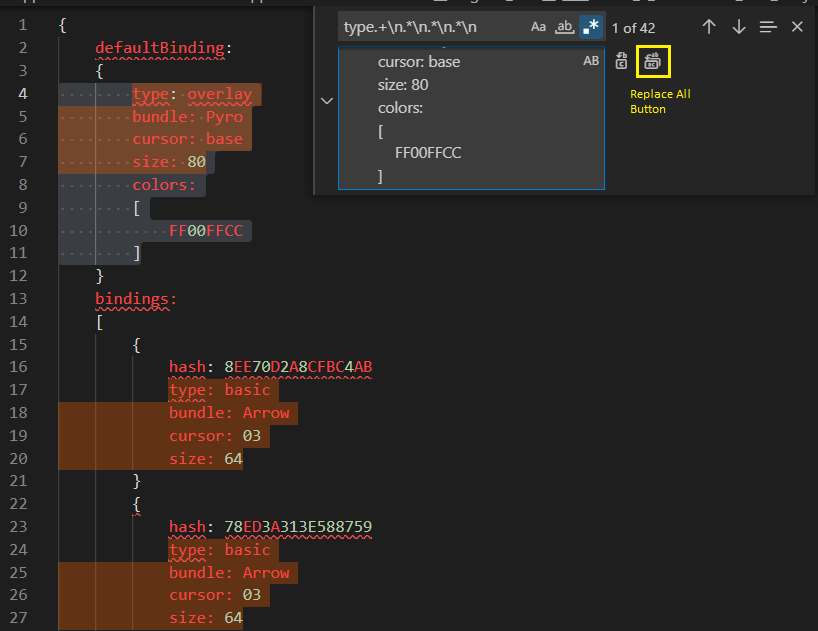Toggle Preserve Case in replace field

click(x=591, y=61)
